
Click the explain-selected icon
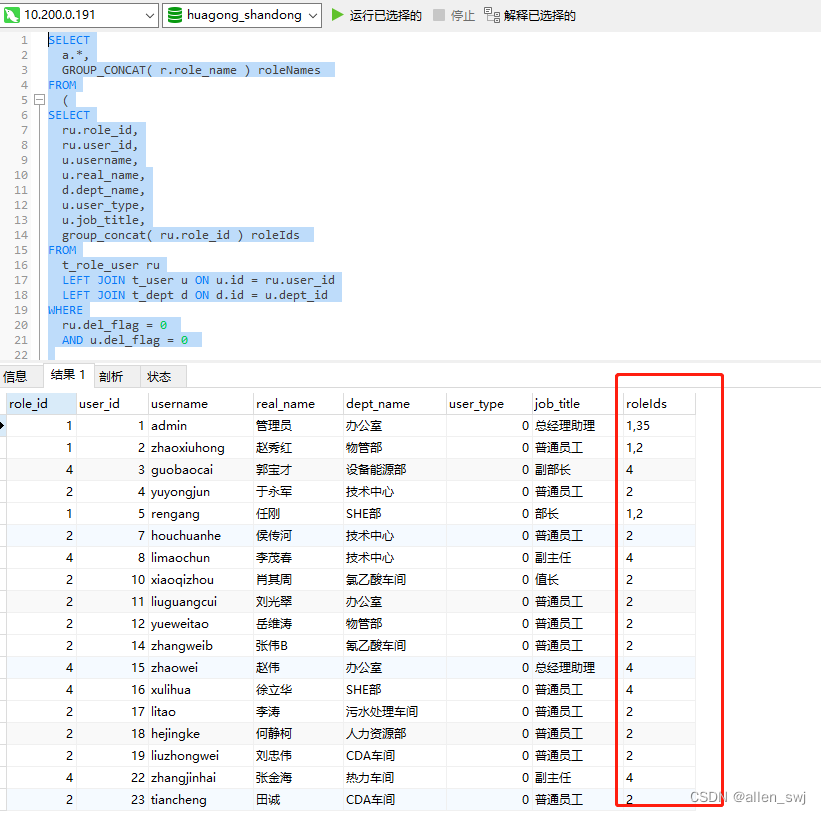click(x=492, y=15)
